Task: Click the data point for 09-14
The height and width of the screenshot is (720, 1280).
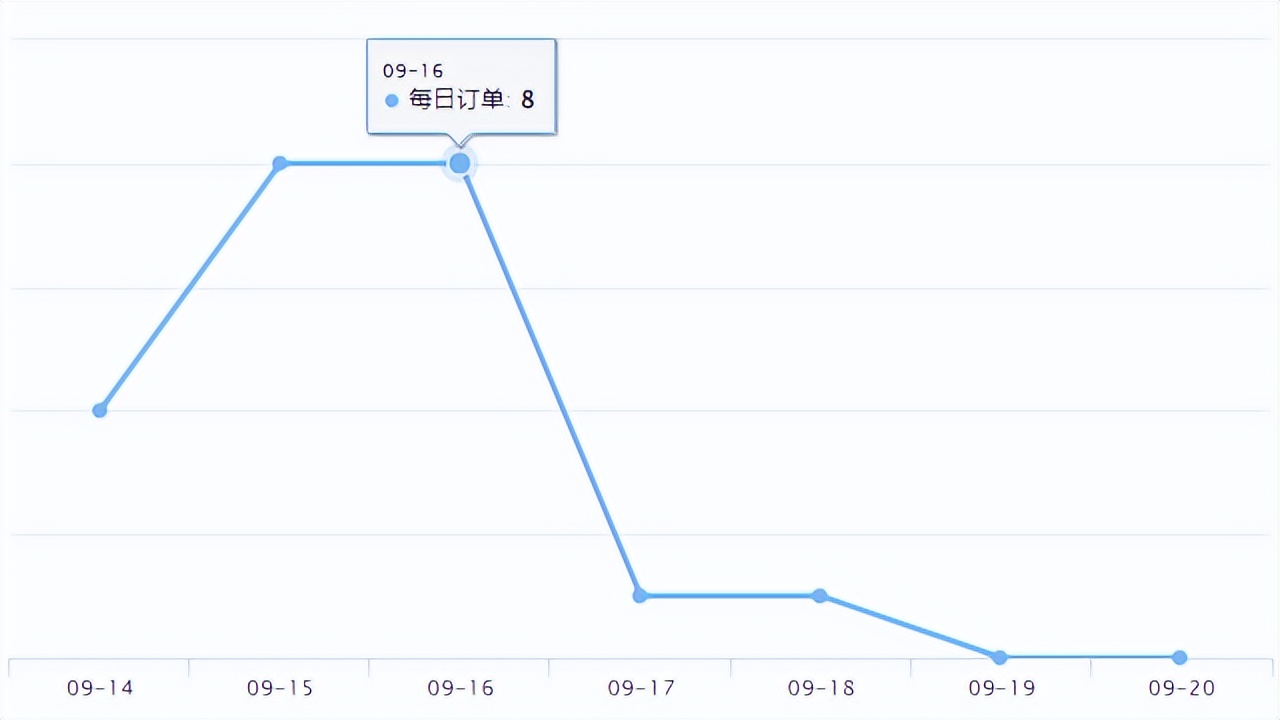Action: click(x=100, y=410)
